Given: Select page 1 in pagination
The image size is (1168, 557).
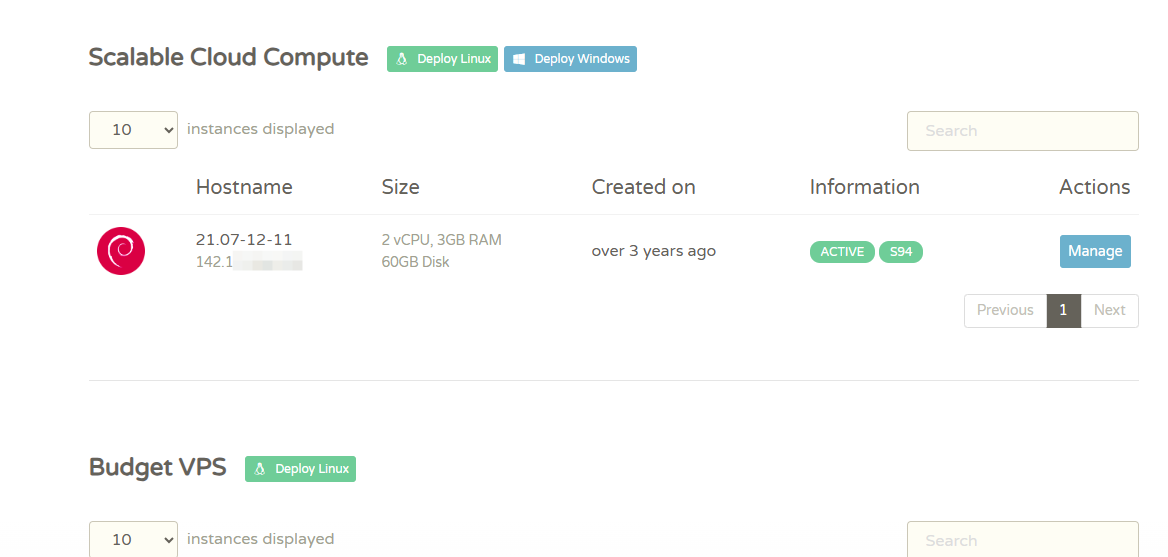Looking at the screenshot, I should 1063,310.
